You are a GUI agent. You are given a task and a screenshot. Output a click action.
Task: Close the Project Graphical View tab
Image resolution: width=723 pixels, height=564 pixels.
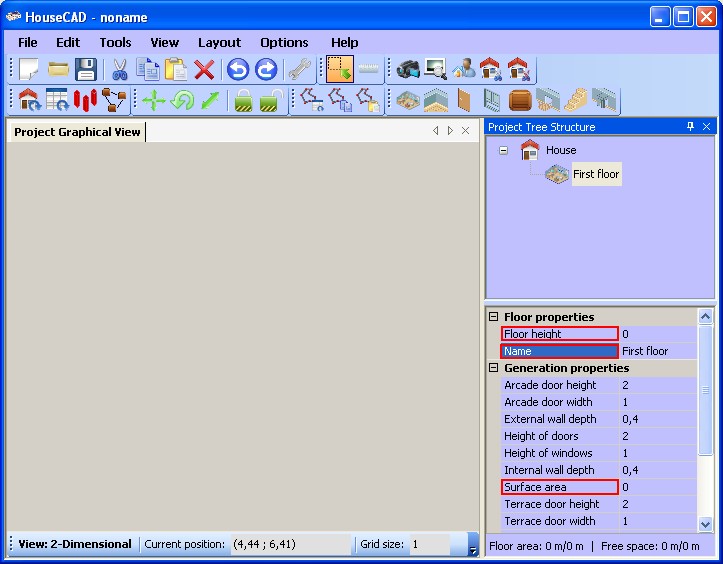tap(465, 131)
